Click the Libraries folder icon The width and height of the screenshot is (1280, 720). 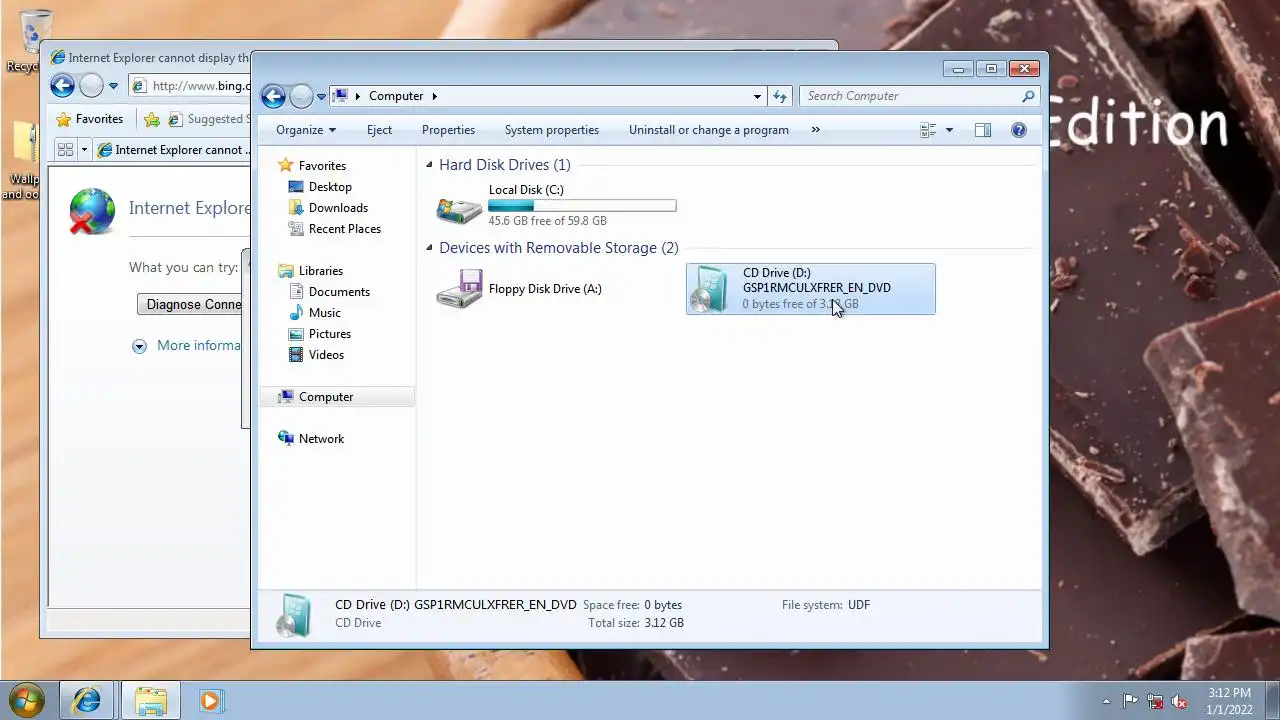click(x=286, y=271)
